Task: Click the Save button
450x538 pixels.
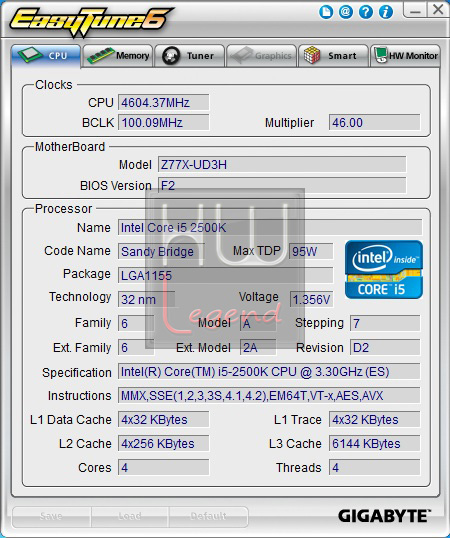Action: point(51,516)
